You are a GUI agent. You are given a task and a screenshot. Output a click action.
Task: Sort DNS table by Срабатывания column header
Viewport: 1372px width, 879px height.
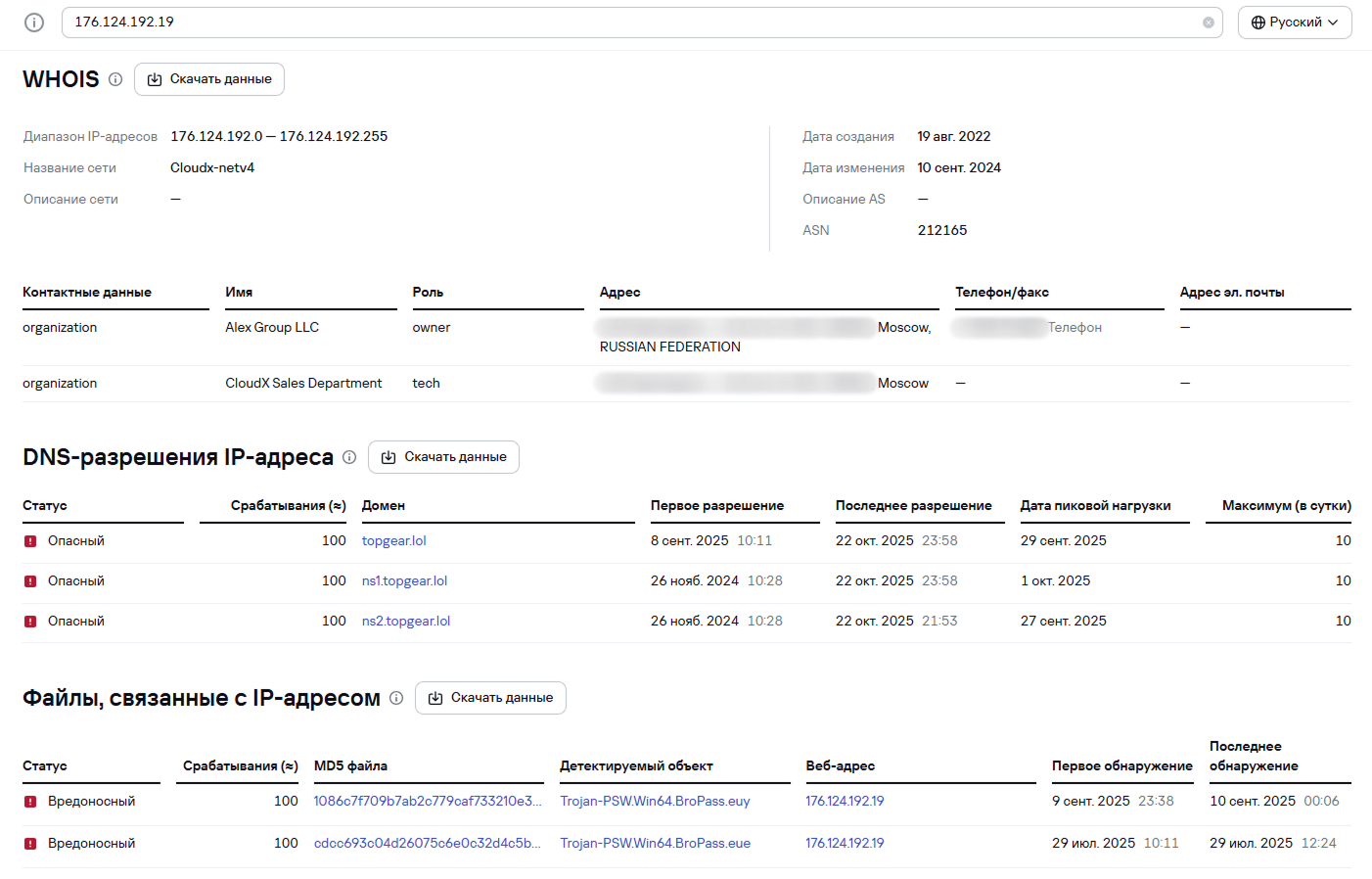click(x=288, y=506)
